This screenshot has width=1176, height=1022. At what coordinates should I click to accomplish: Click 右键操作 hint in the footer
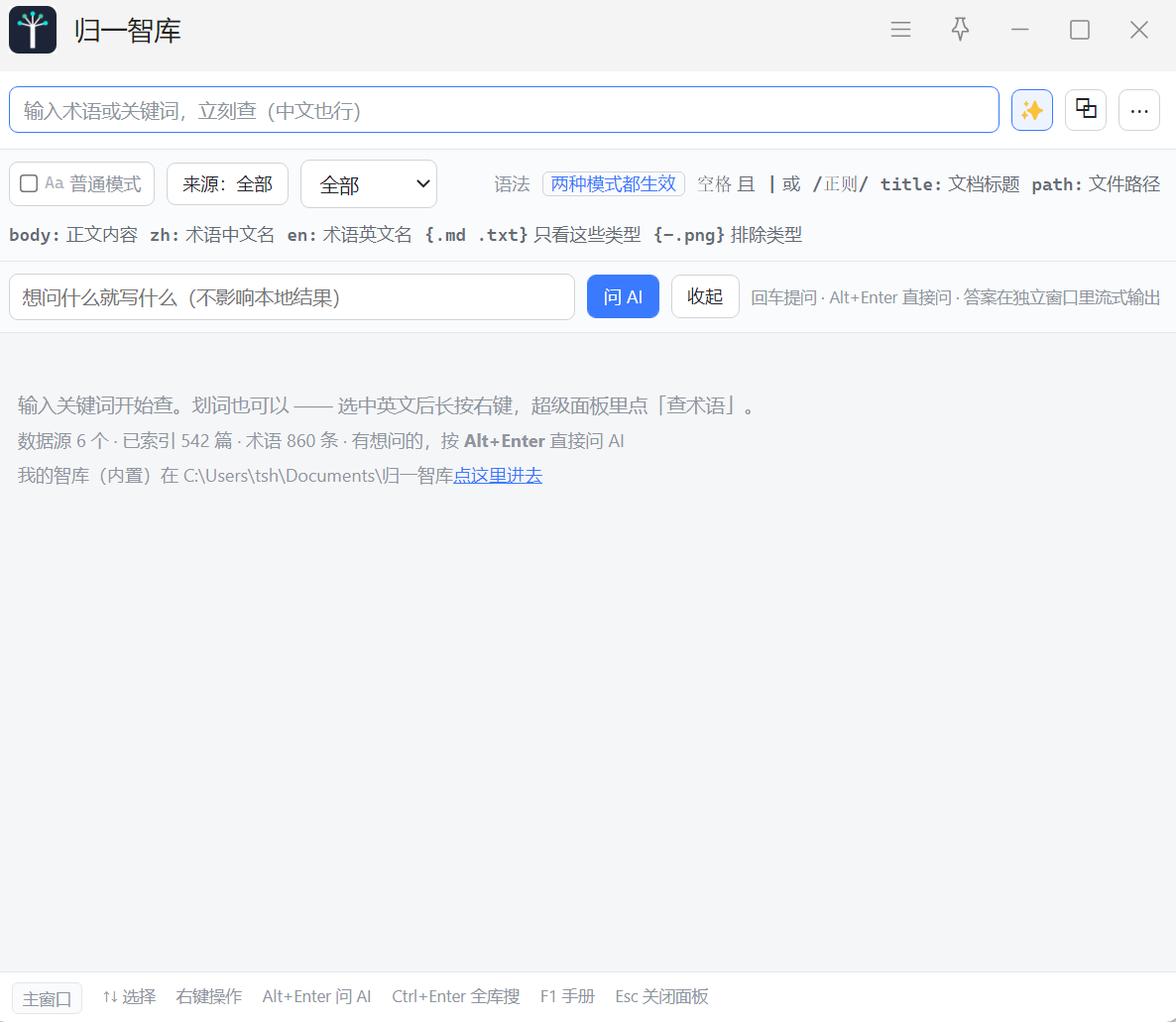click(x=208, y=996)
